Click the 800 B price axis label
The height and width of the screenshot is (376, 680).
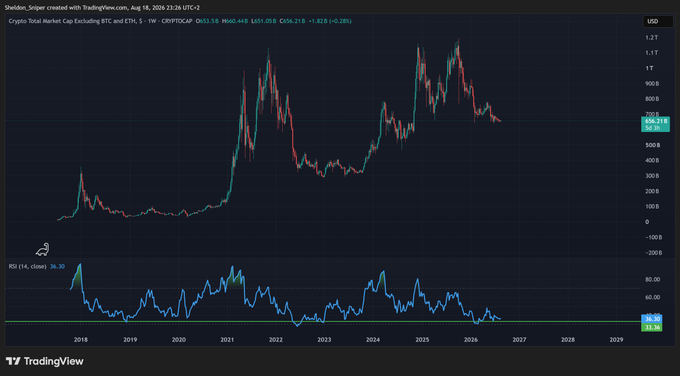point(652,99)
